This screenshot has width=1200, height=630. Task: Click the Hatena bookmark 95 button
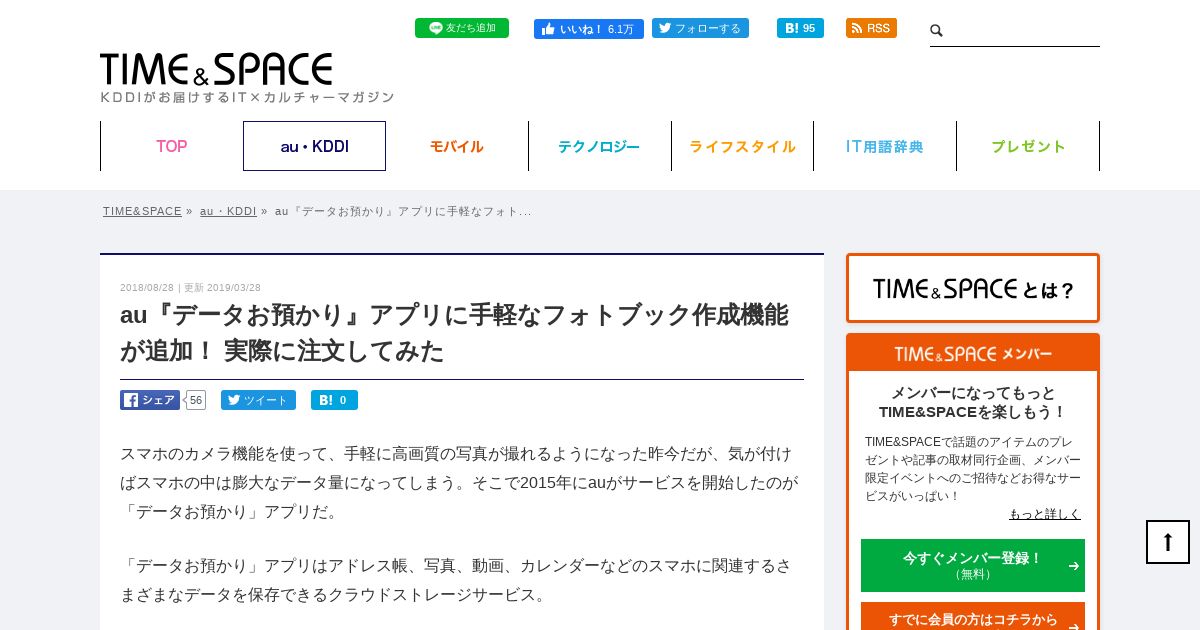[x=800, y=28]
